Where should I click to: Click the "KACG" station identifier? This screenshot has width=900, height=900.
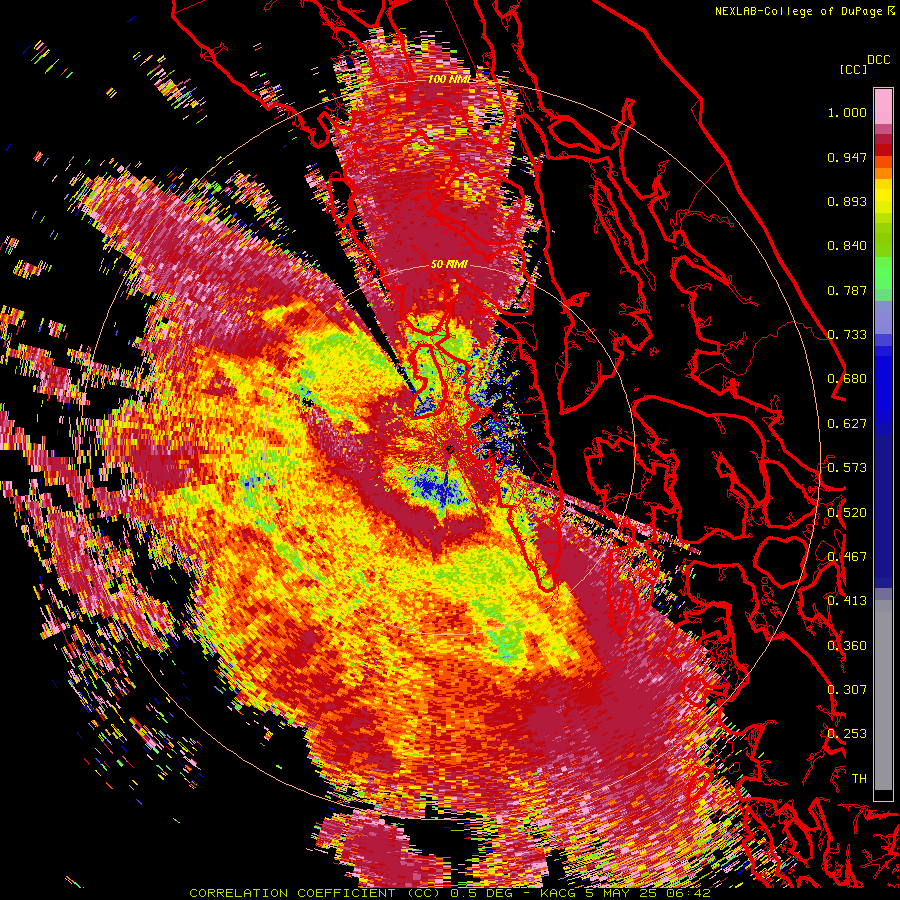[558, 893]
